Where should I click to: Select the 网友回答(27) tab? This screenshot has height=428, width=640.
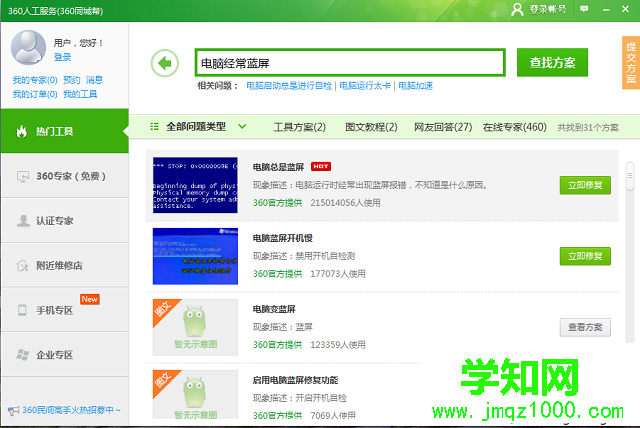[443, 127]
